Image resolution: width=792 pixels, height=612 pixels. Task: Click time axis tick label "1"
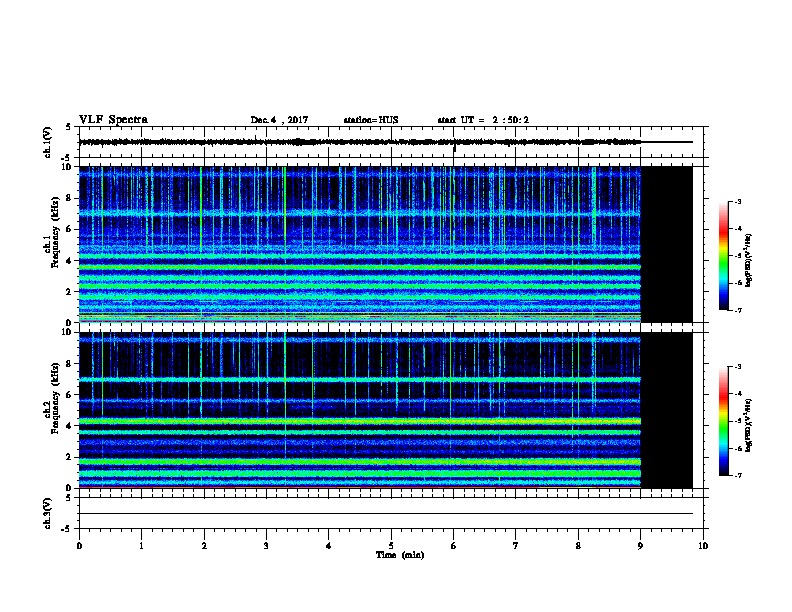141,546
